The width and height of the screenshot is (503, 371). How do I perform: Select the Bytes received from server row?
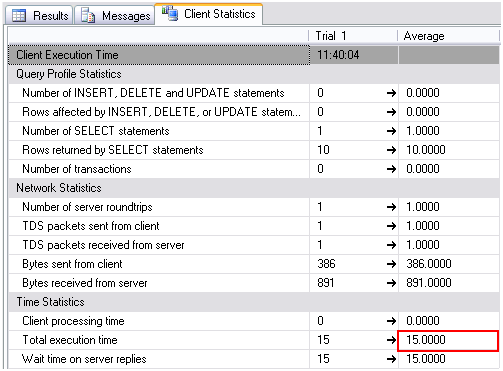[254, 283]
